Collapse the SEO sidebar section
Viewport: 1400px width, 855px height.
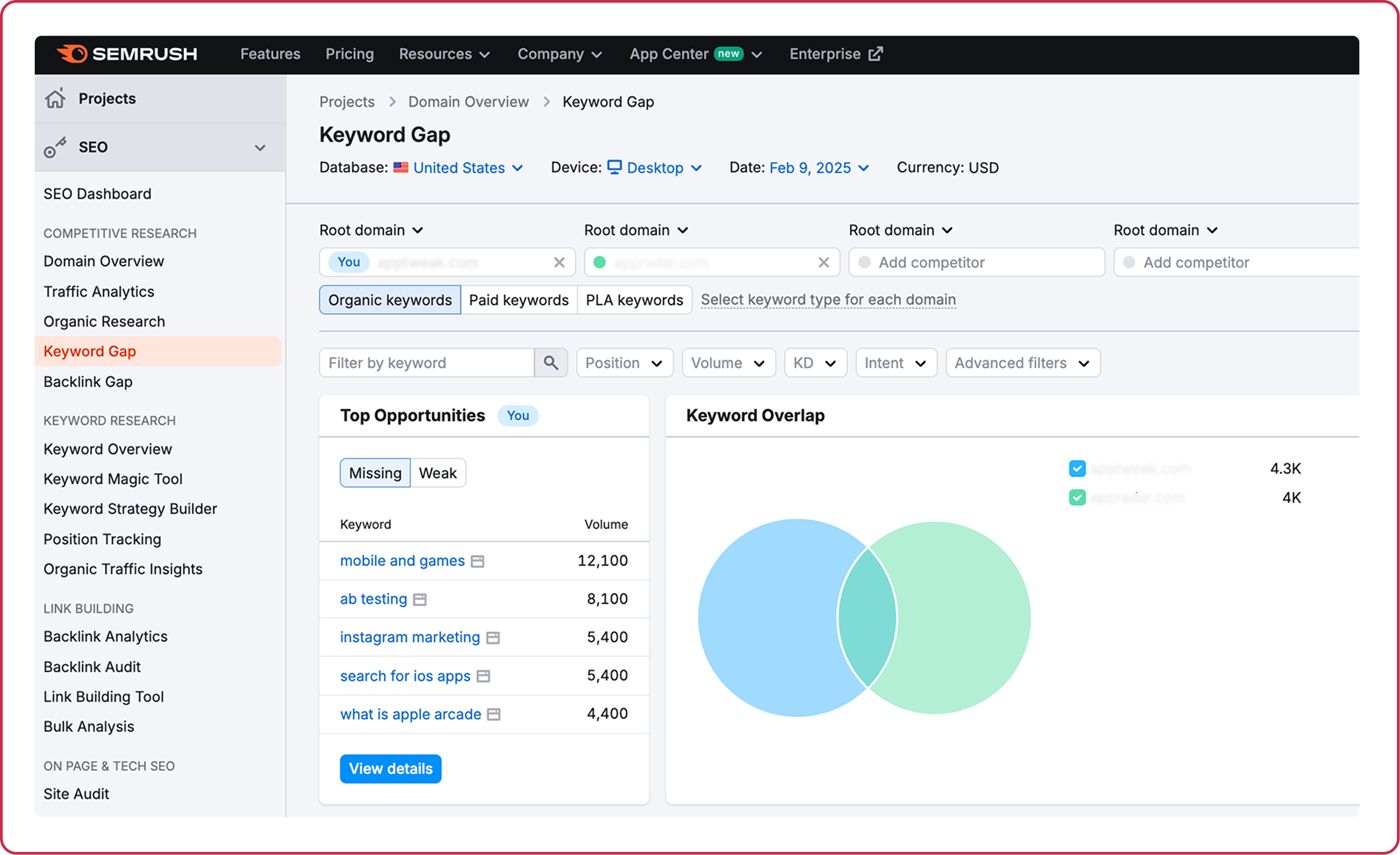tap(260, 148)
